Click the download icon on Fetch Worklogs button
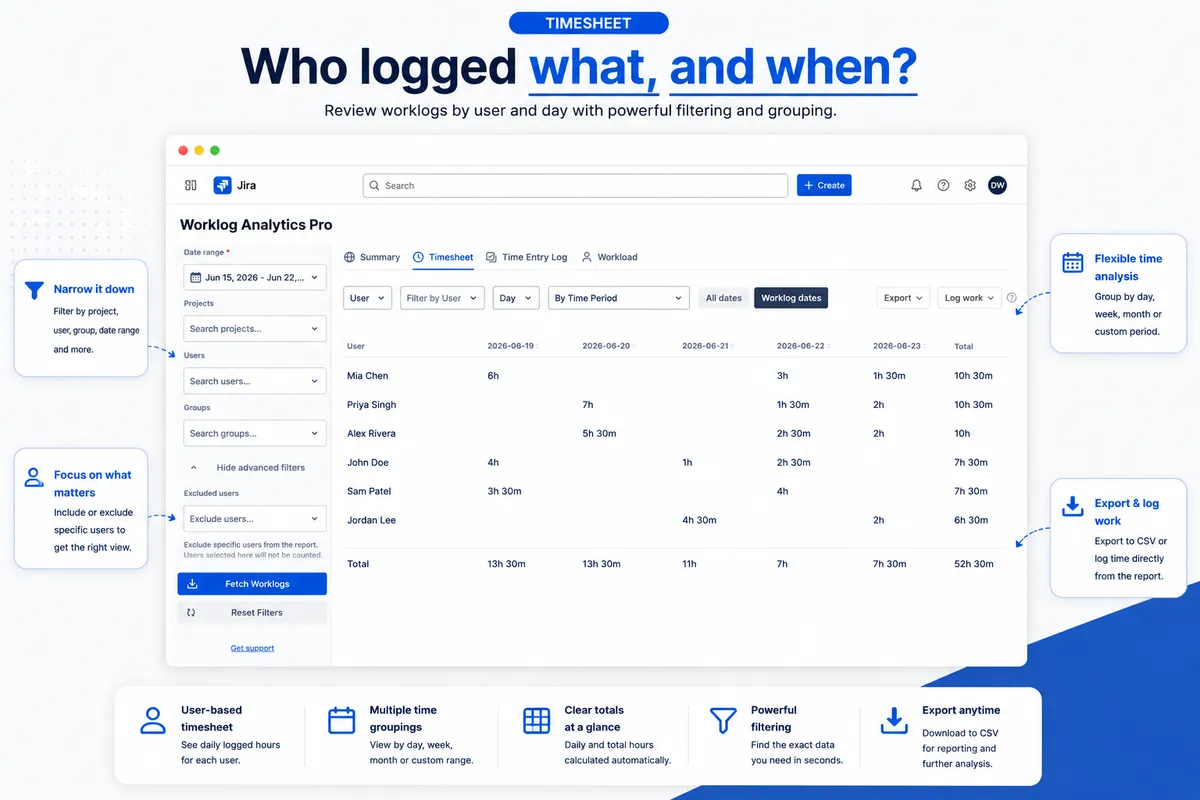 point(192,584)
